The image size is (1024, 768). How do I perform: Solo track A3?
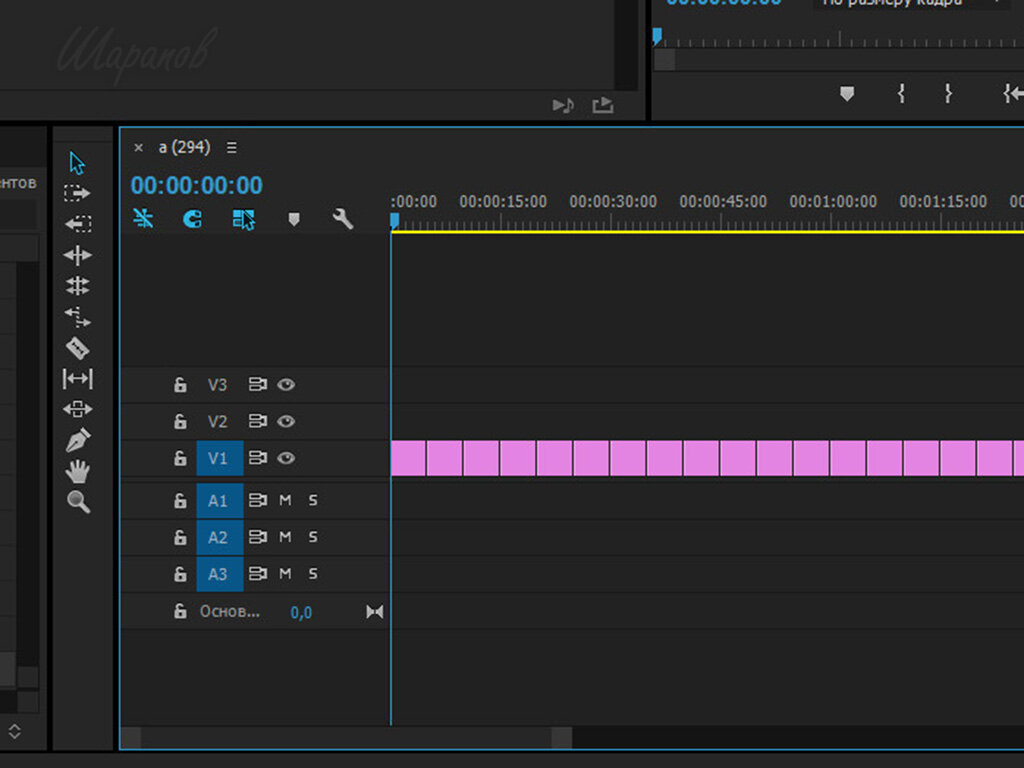pyautogui.click(x=313, y=573)
